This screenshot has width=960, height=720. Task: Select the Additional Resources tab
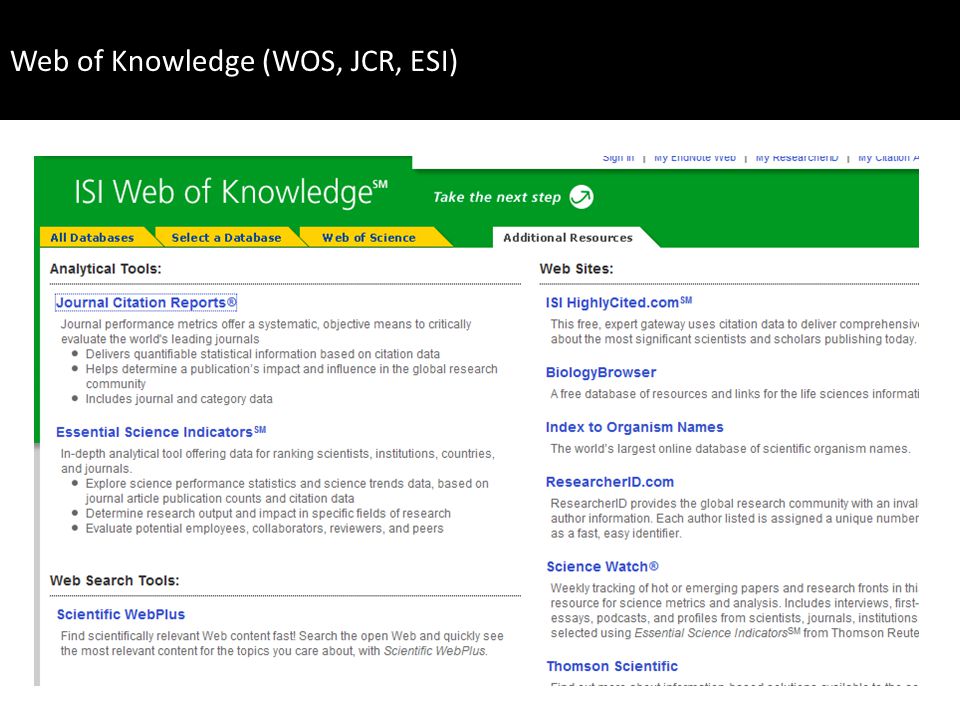coord(568,238)
